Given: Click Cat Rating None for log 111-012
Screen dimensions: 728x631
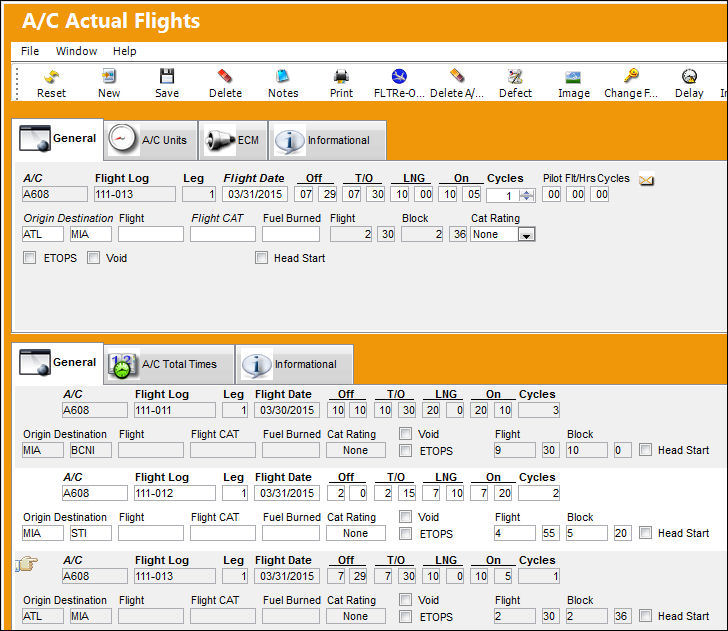Looking at the screenshot, I should click(x=356, y=533).
